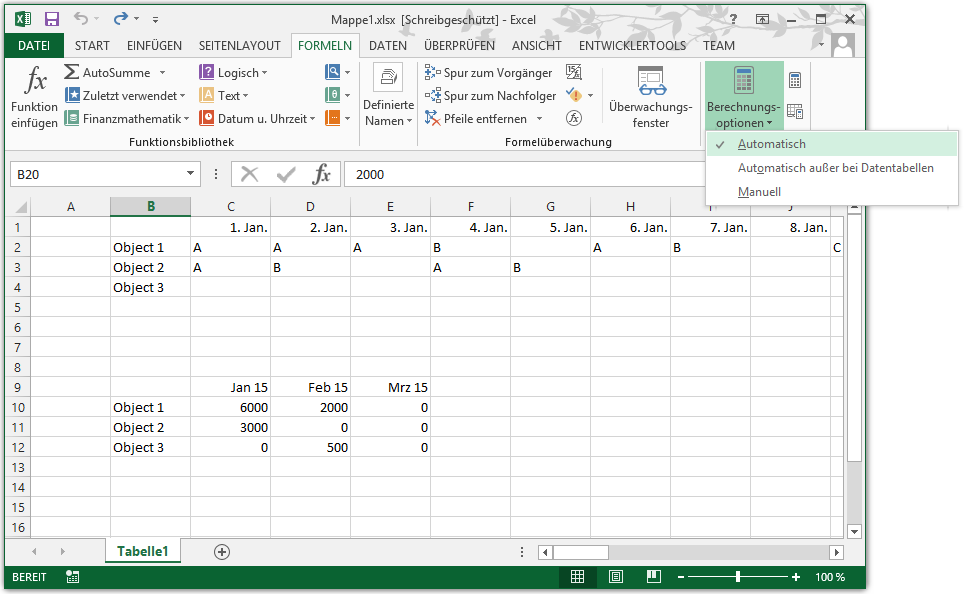Select Automatisch außer bei Datentabellen

(835, 168)
